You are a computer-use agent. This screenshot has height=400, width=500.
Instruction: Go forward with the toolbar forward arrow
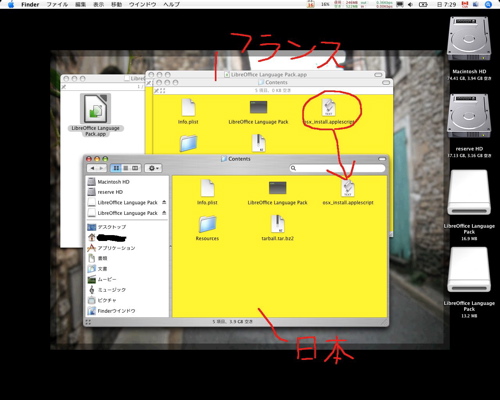102,168
